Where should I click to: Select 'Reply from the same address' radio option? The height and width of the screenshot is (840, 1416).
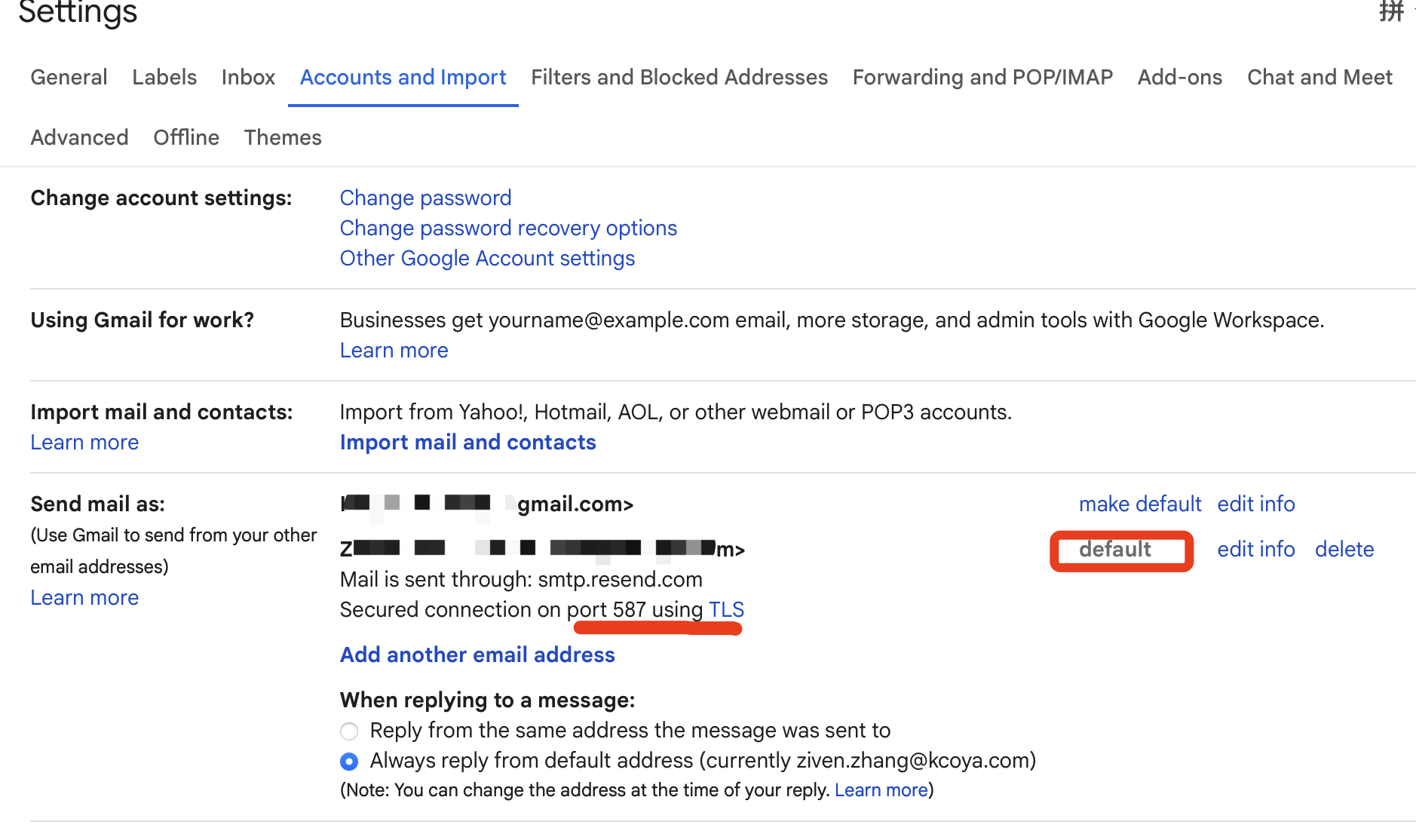(x=349, y=731)
